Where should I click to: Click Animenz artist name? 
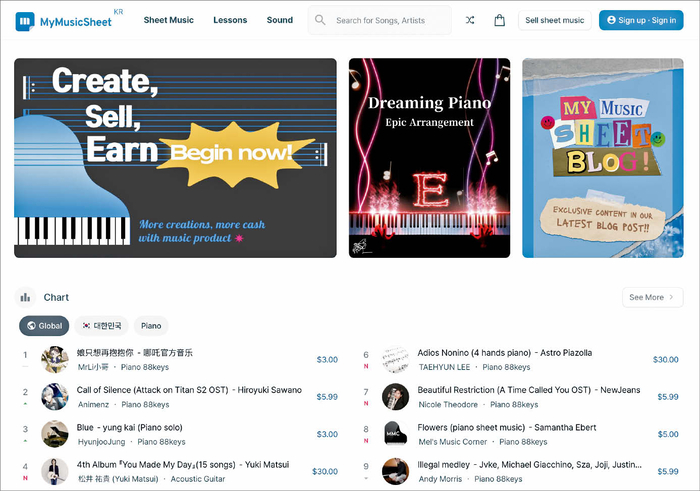(x=93, y=404)
